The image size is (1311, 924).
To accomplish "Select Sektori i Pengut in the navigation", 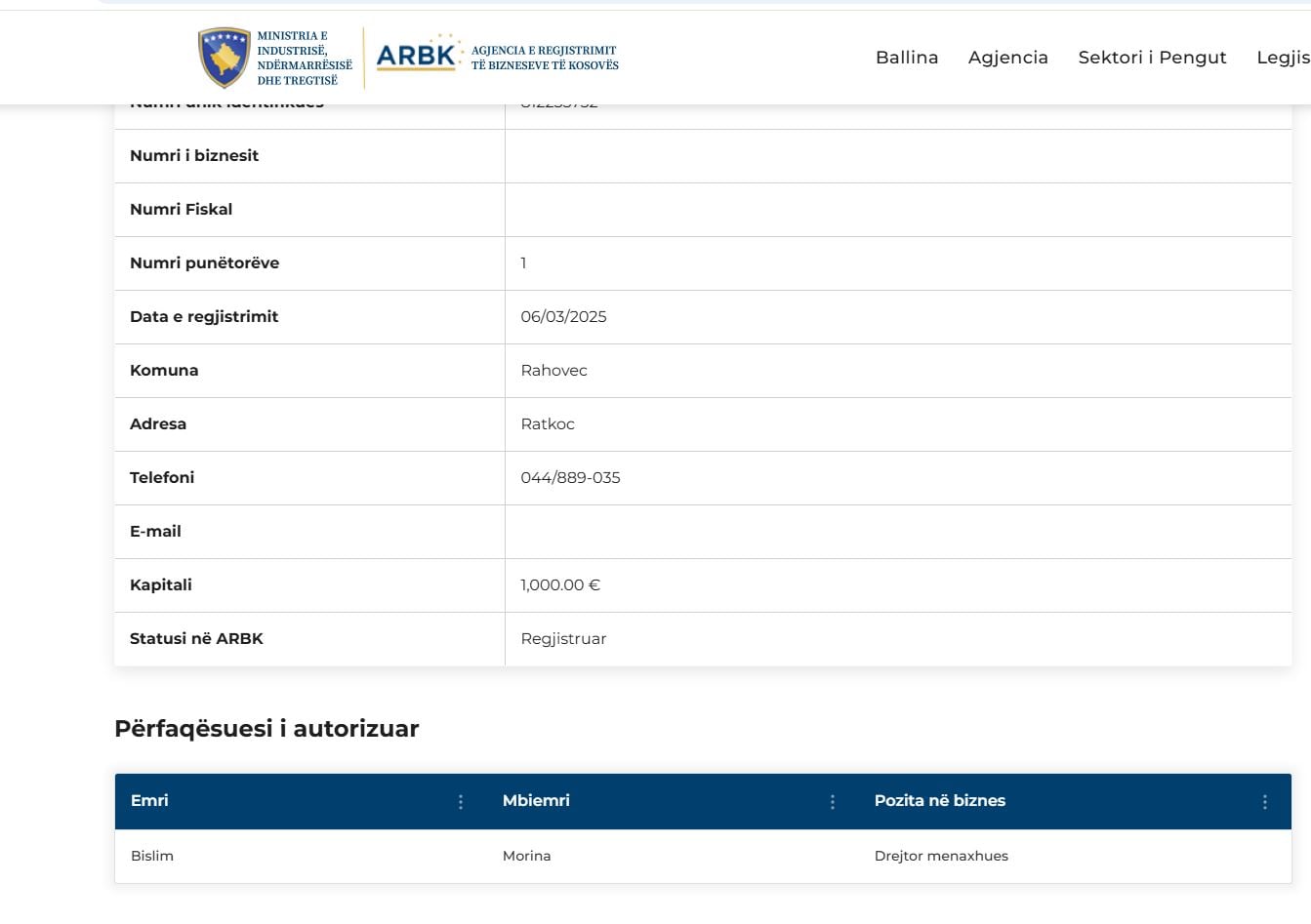I will [x=1152, y=58].
